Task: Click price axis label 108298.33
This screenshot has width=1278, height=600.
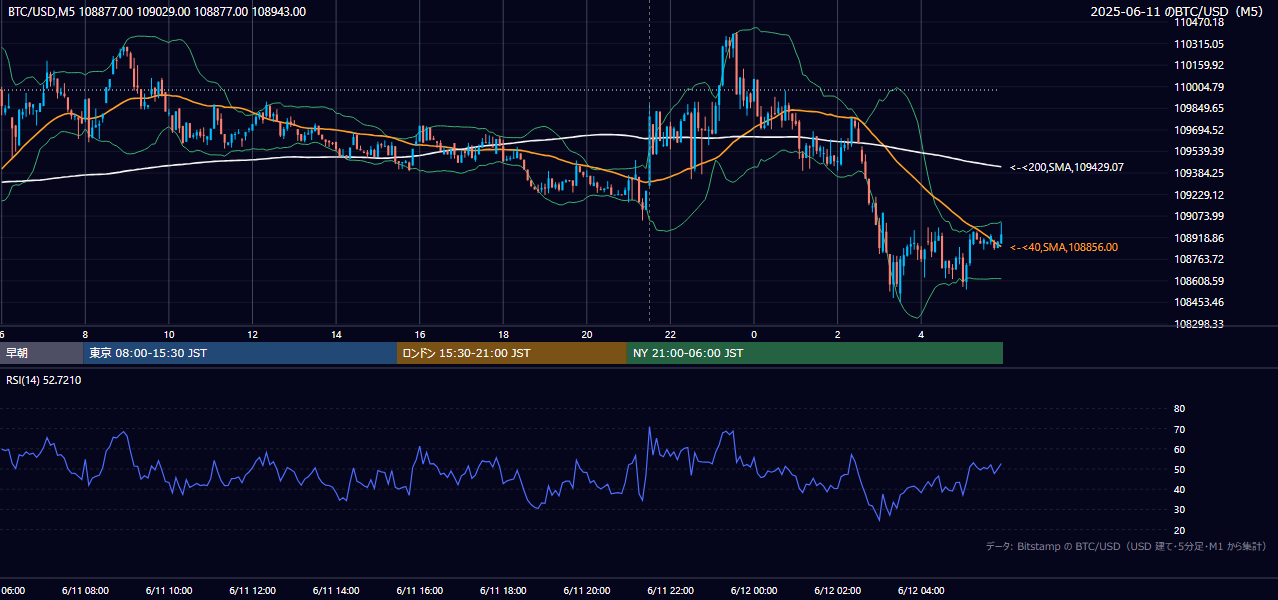Action: tap(1199, 324)
